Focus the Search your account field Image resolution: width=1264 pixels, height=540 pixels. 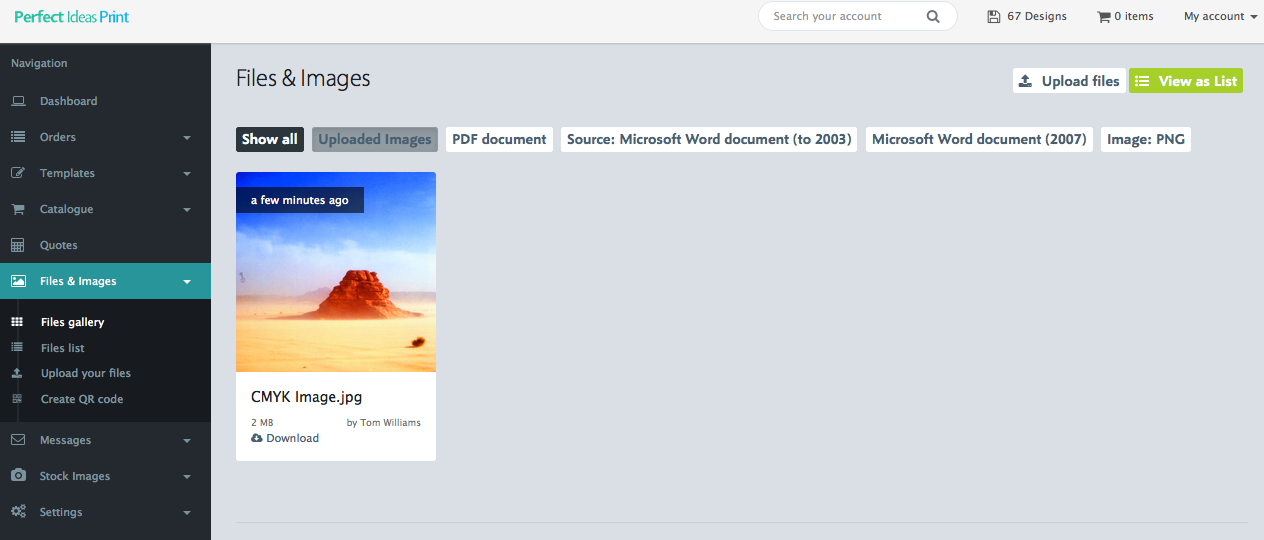point(857,16)
